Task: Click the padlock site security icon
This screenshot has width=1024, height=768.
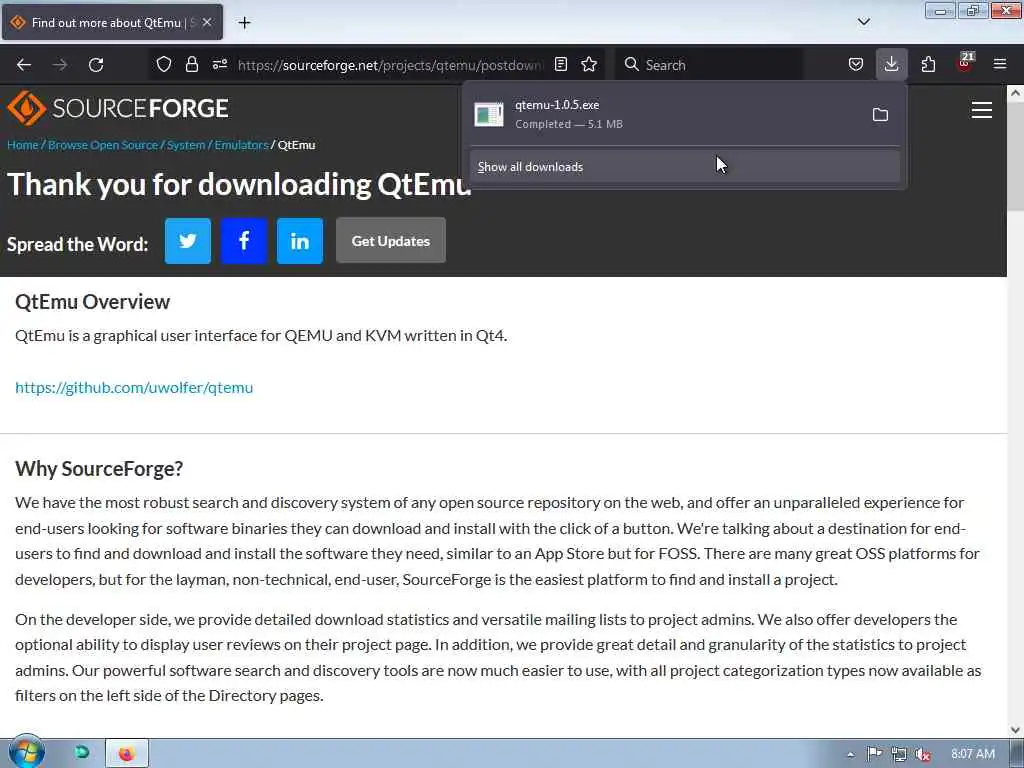Action: (x=191, y=64)
